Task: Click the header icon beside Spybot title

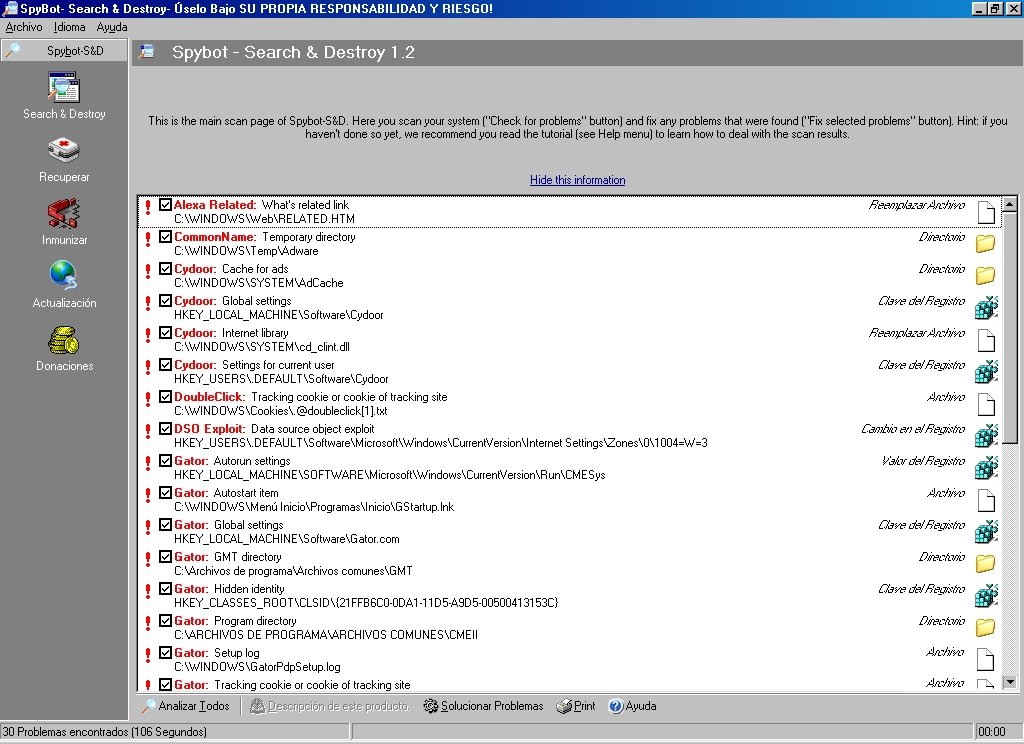Action: pyautogui.click(x=147, y=52)
